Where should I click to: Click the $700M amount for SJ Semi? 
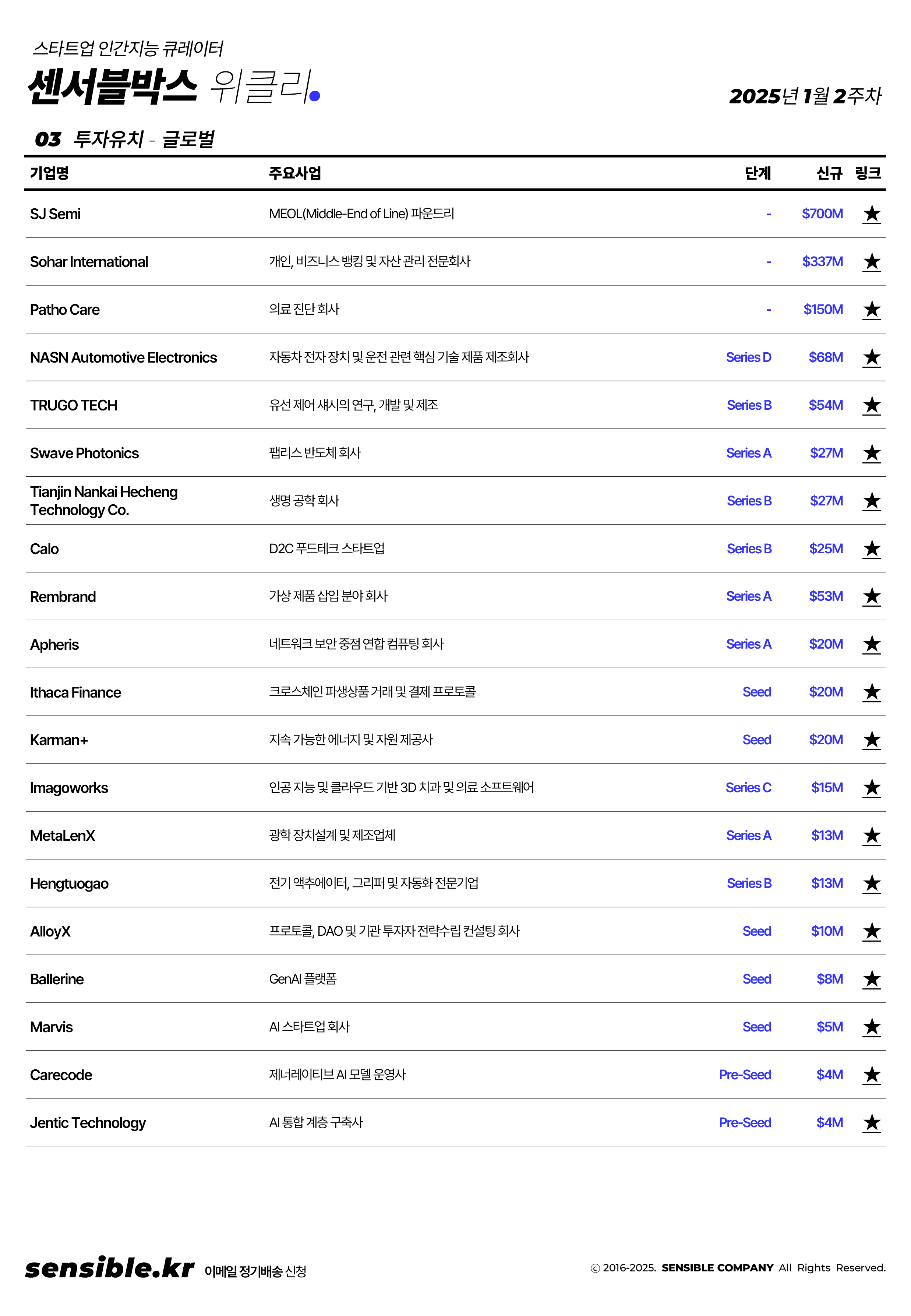(822, 214)
